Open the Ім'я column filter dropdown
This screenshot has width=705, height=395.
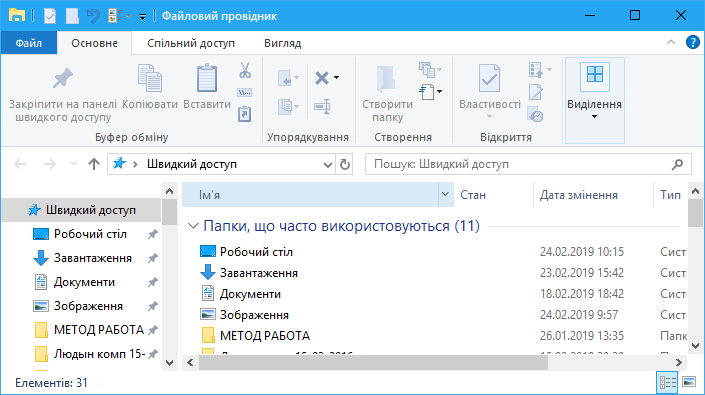tap(445, 195)
